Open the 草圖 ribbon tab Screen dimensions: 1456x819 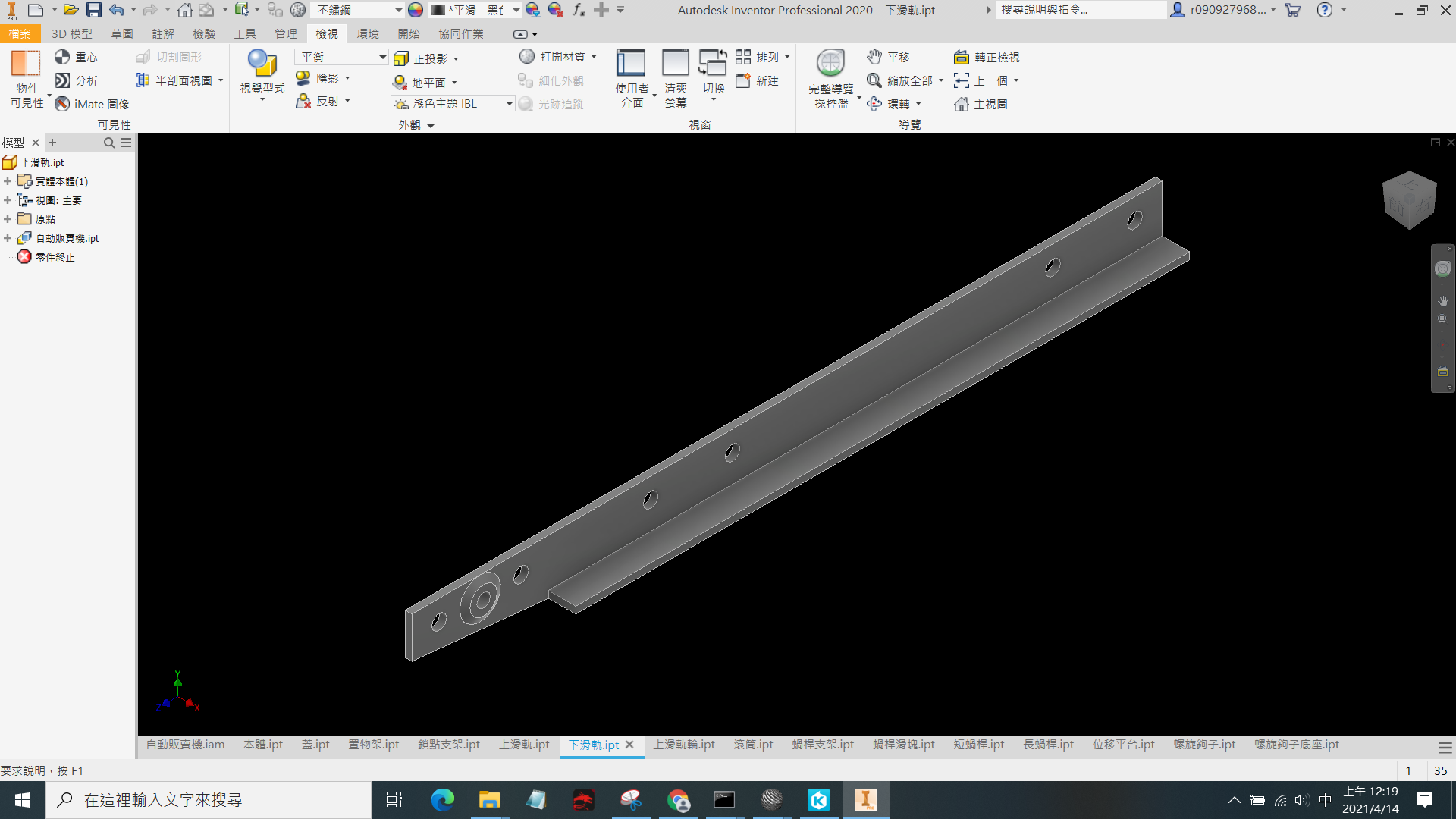point(122,34)
